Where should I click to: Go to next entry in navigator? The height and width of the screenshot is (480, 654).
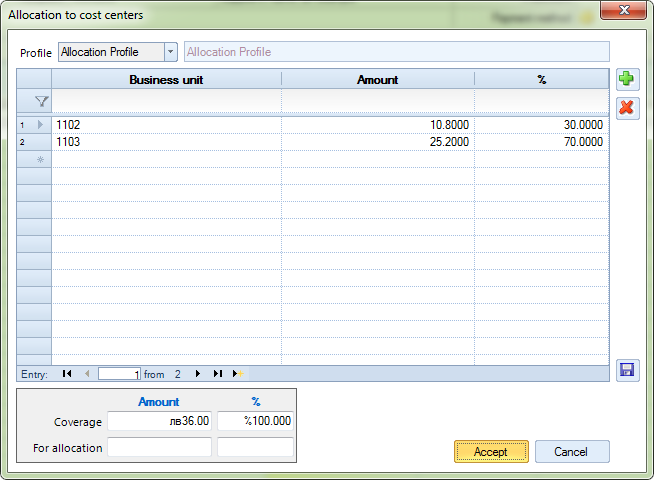(198, 374)
